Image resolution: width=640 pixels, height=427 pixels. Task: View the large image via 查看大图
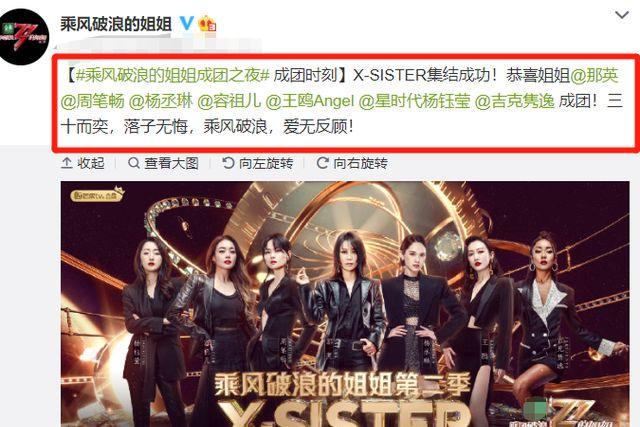click(163, 163)
